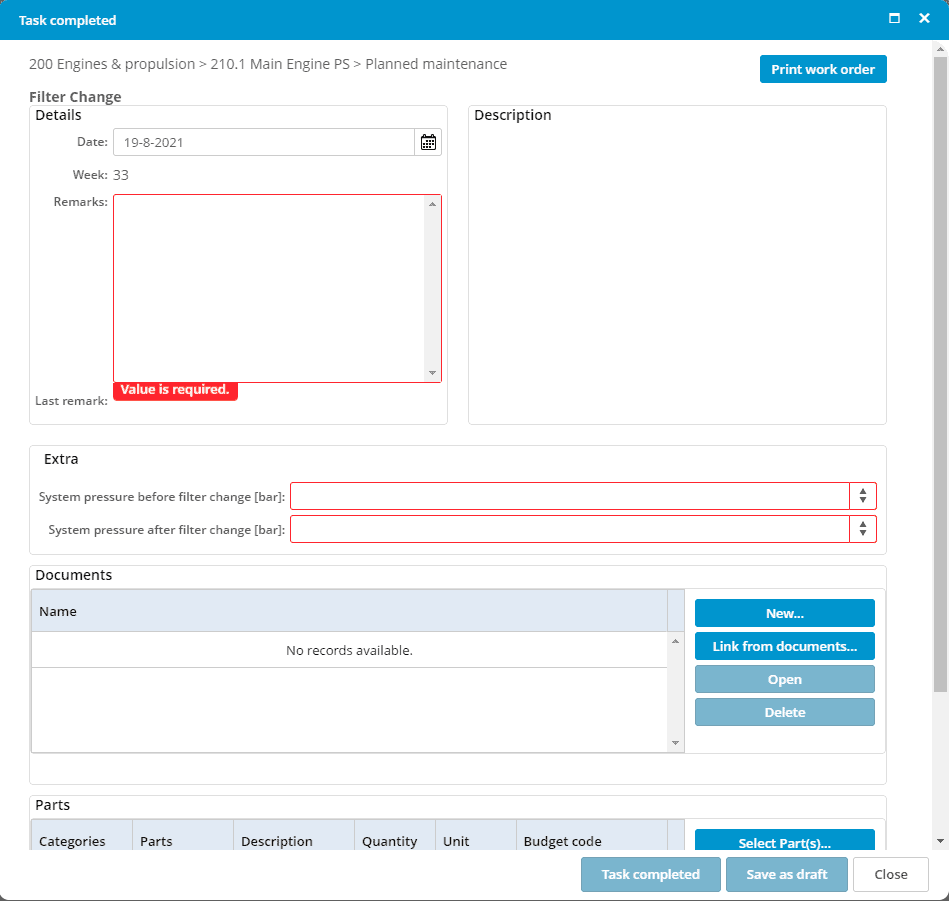Focus the Date input field
The image size is (949, 901).
tap(263, 142)
